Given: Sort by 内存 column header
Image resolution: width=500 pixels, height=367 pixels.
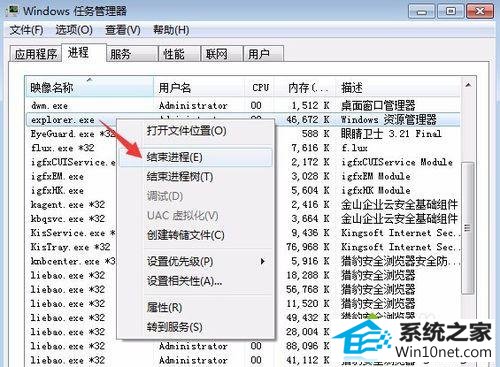Looking at the screenshot, I should 307,88.
